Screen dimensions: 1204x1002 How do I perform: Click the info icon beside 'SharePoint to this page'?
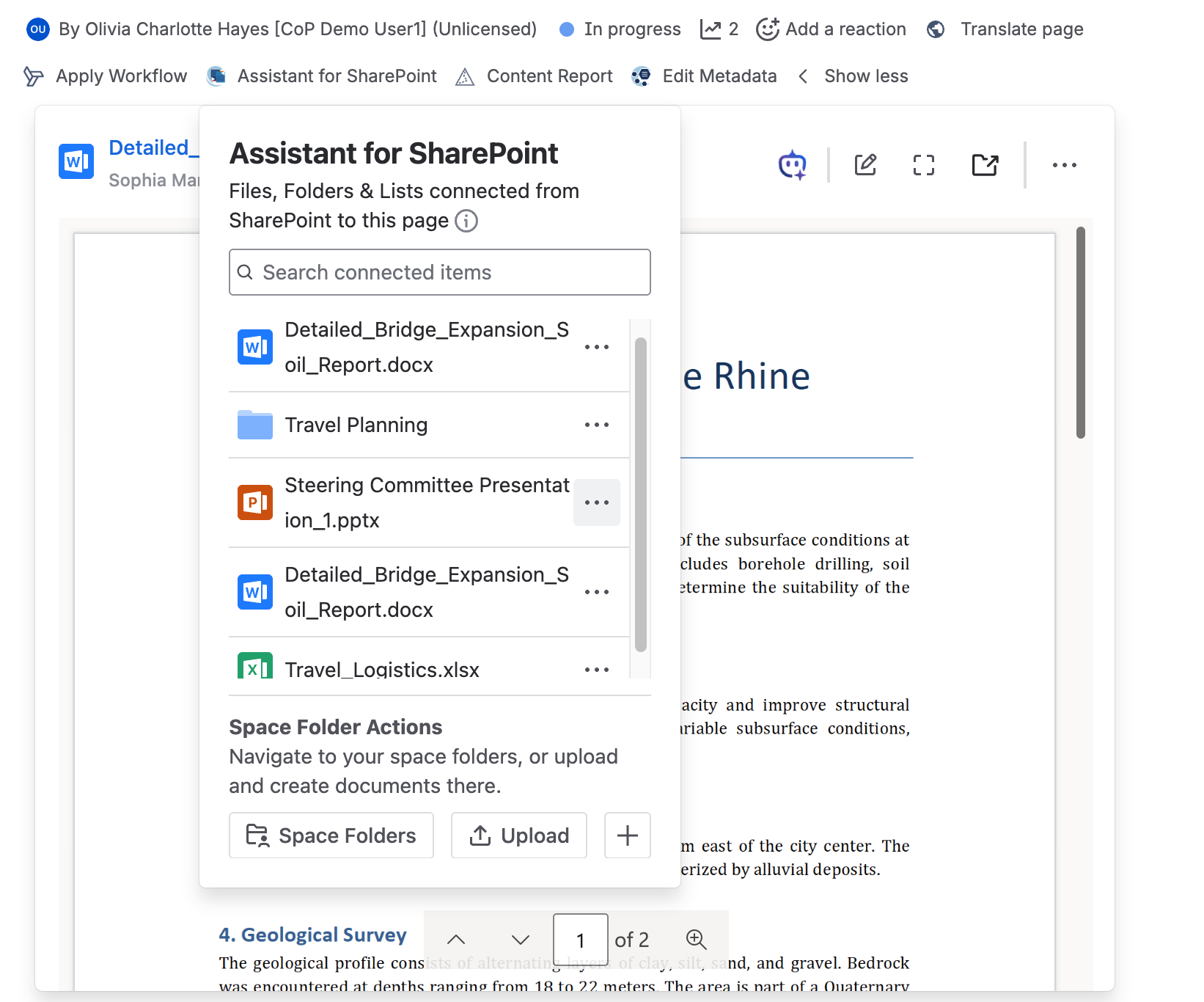click(x=466, y=221)
